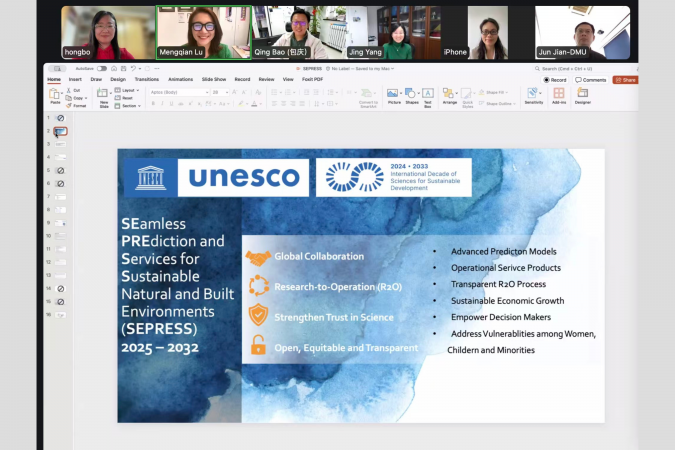Click the Paste clipboard icon
The width and height of the screenshot is (675, 450).
(x=55, y=94)
